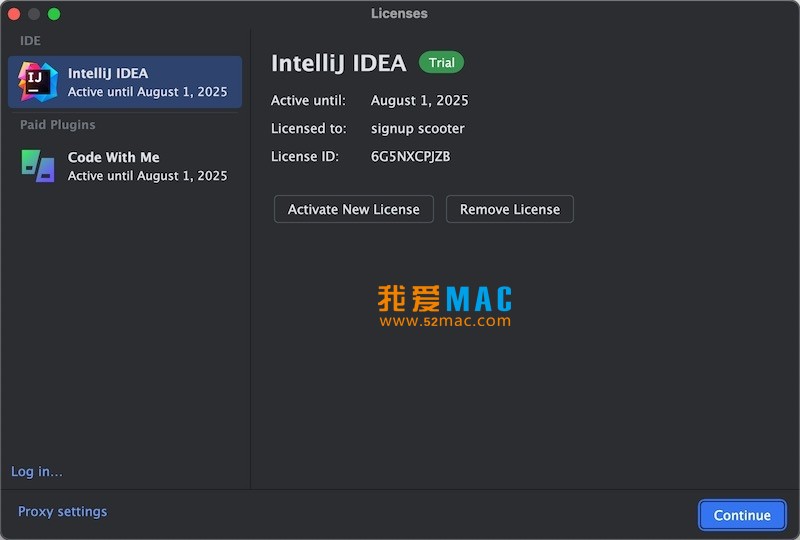Click the Paid Plugins section header
Viewport: 800px width, 540px height.
[58, 125]
